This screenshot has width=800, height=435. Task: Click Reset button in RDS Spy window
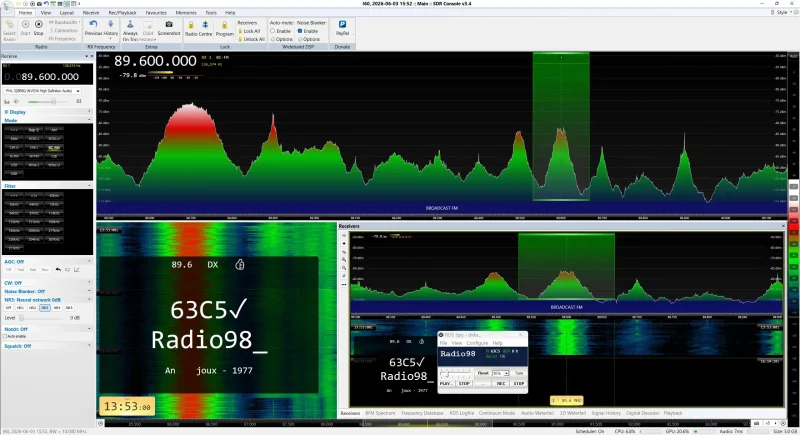pyautogui.click(x=483, y=373)
